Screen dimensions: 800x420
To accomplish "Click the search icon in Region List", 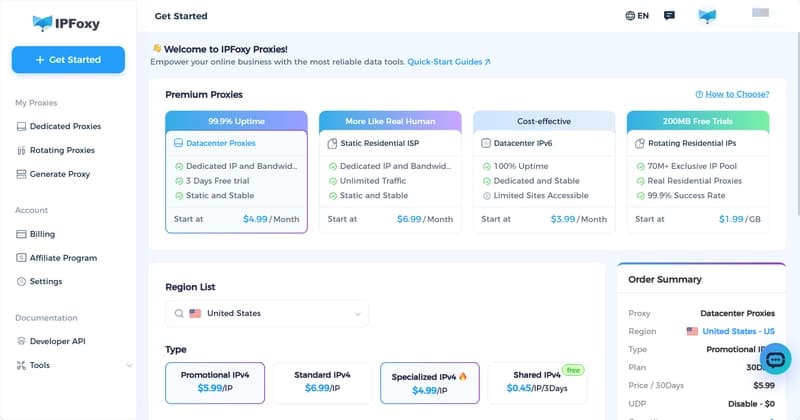I will click(179, 313).
